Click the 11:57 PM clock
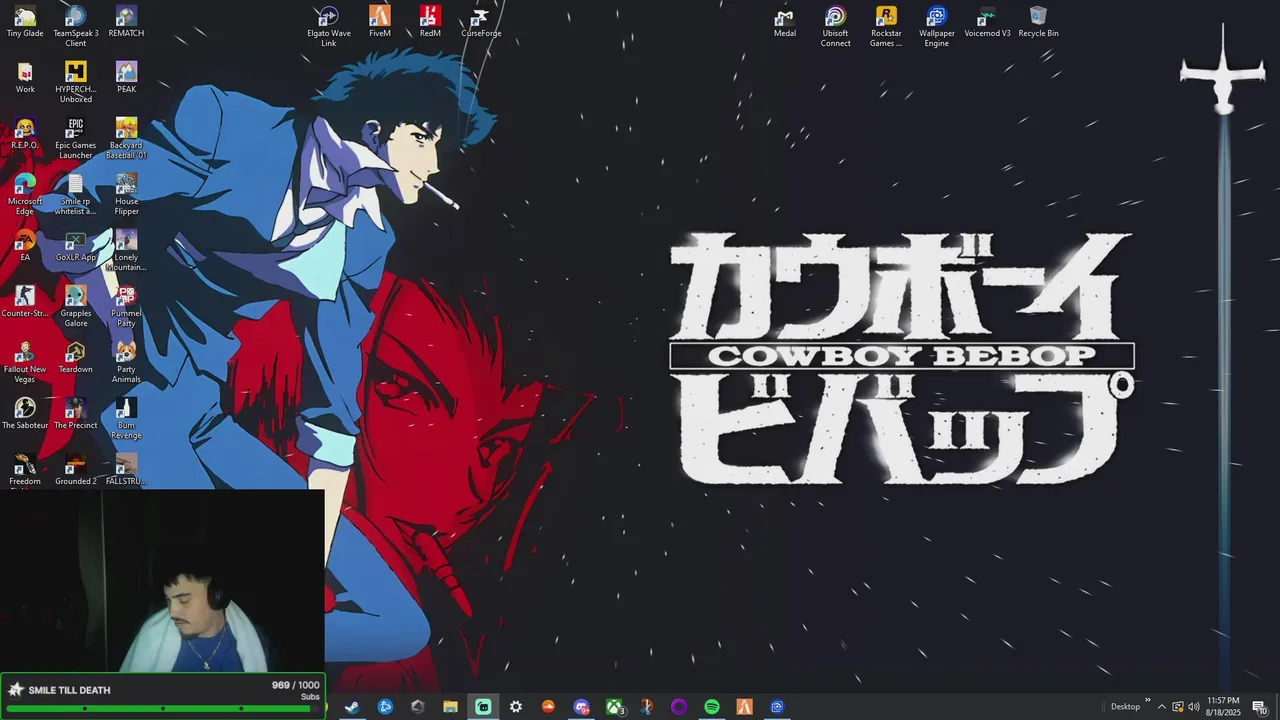 pyautogui.click(x=1224, y=707)
